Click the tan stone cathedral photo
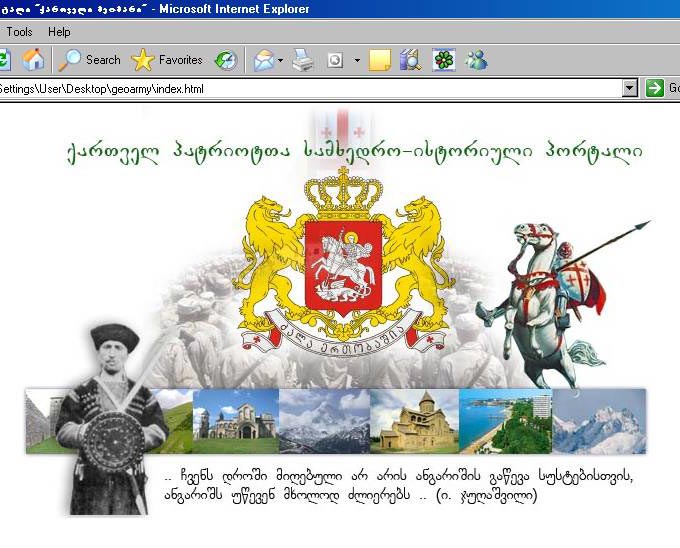 415,421
